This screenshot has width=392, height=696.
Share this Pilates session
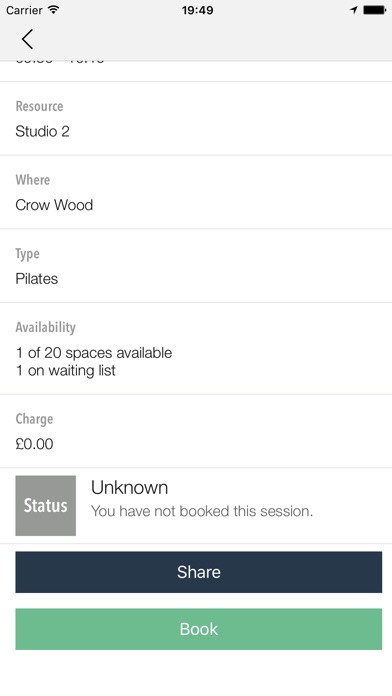pyautogui.click(x=198, y=572)
